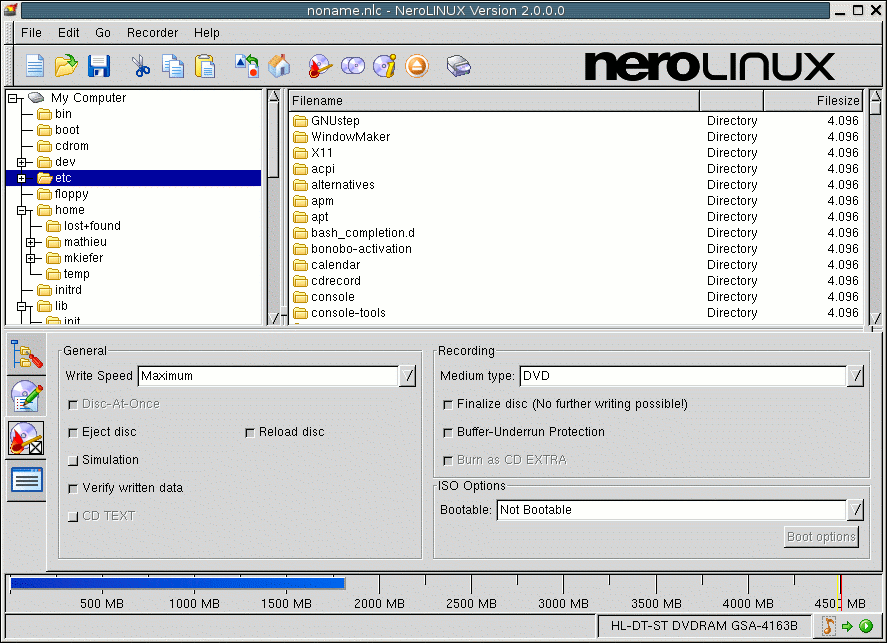
Task: Click the folder tree vertical scrollbar
Action: pos(274,207)
